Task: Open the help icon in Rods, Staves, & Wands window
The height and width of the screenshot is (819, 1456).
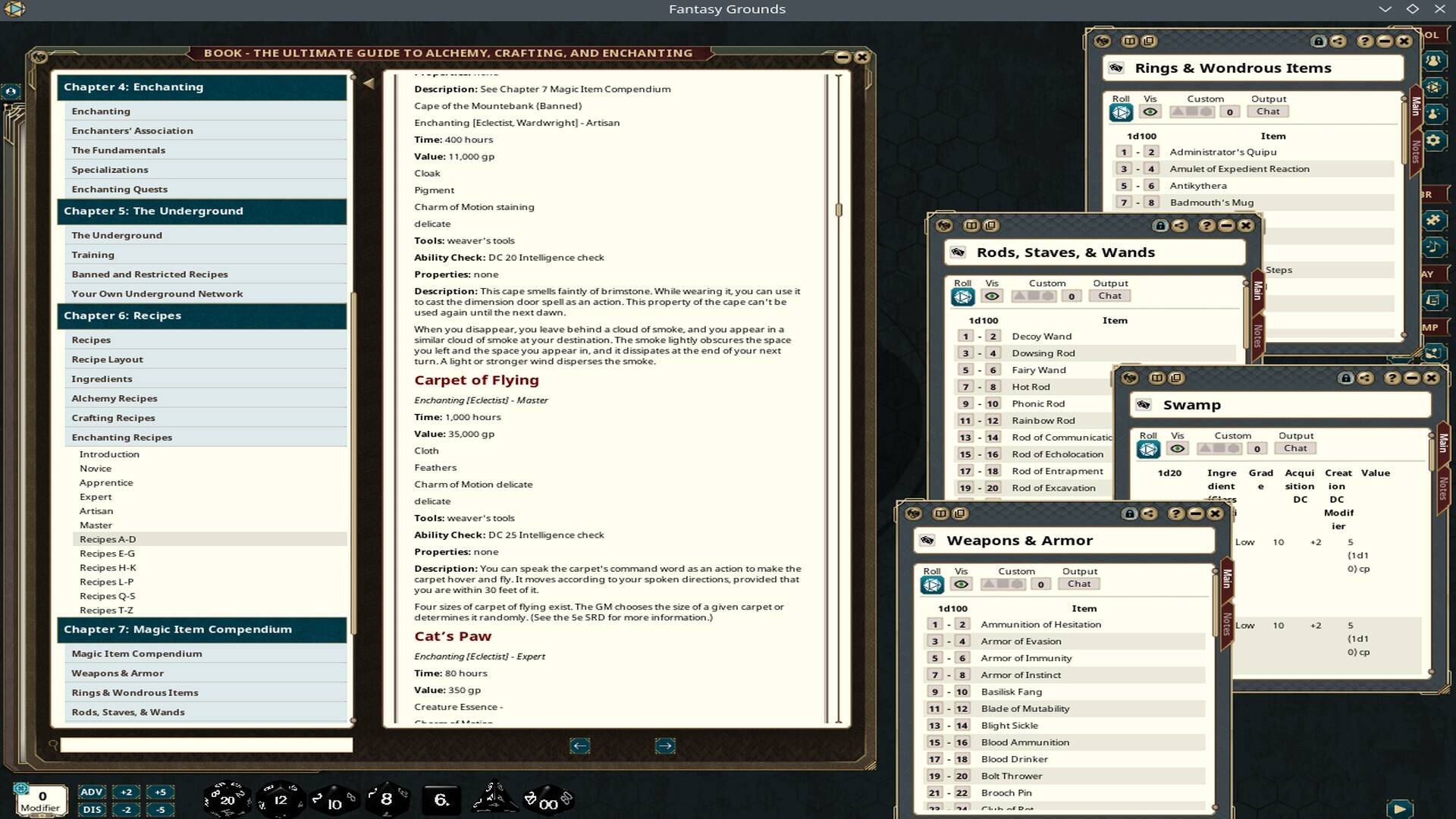Action: click(x=1206, y=225)
